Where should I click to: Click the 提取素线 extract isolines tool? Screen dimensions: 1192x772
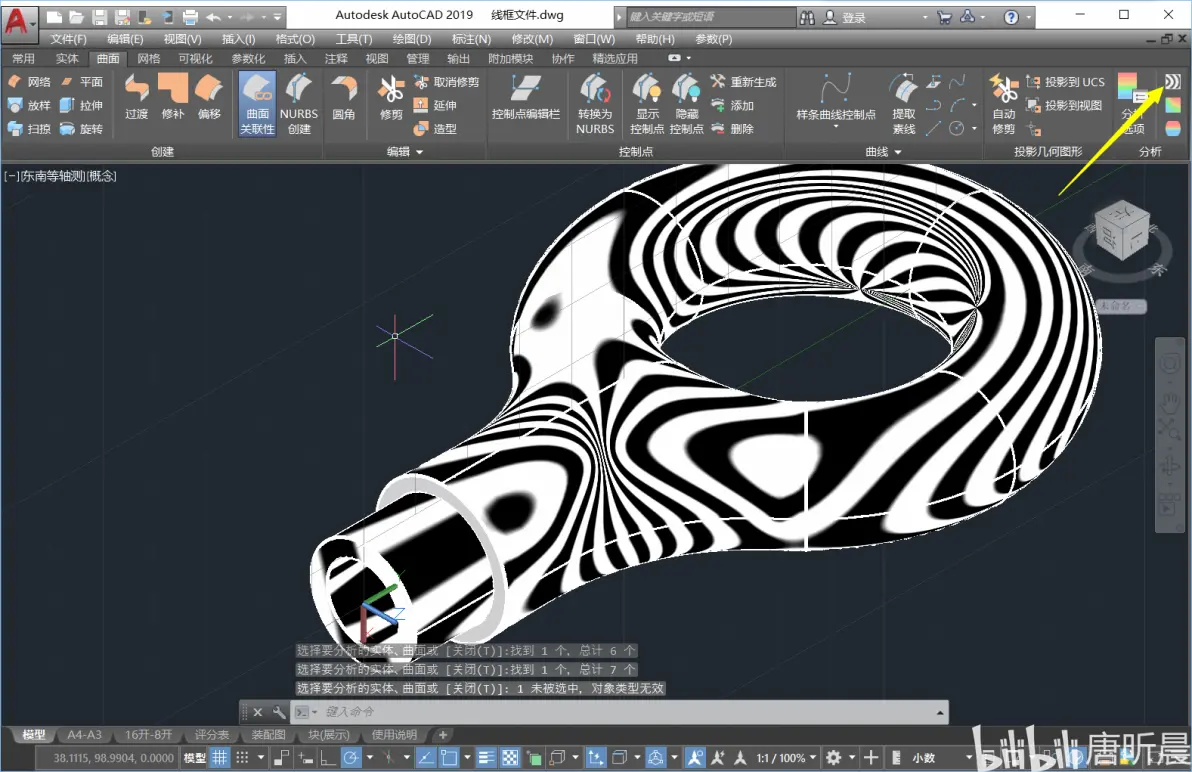[904, 104]
